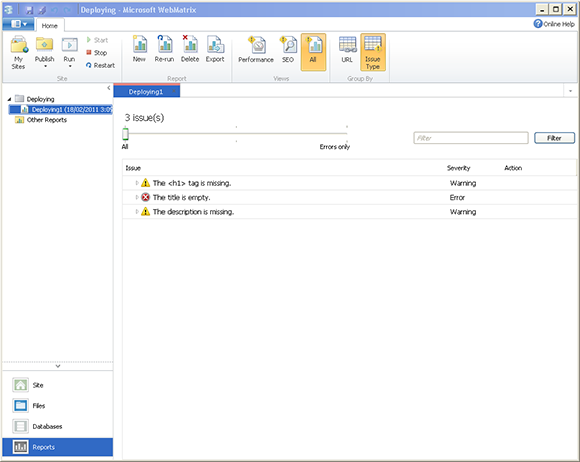Click the Filter text box
The width and height of the screenshot is (580, 462).
pyautogui.click(x=471, y=138)
